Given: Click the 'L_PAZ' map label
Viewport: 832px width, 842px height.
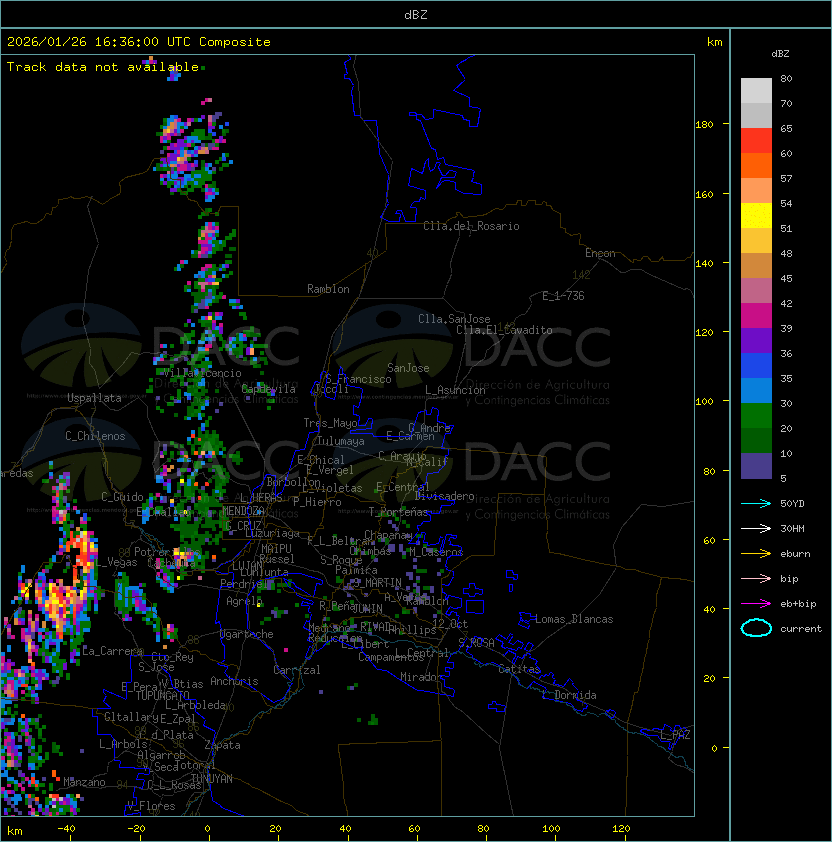Looking at the screenshot, I should click(675, 735).
